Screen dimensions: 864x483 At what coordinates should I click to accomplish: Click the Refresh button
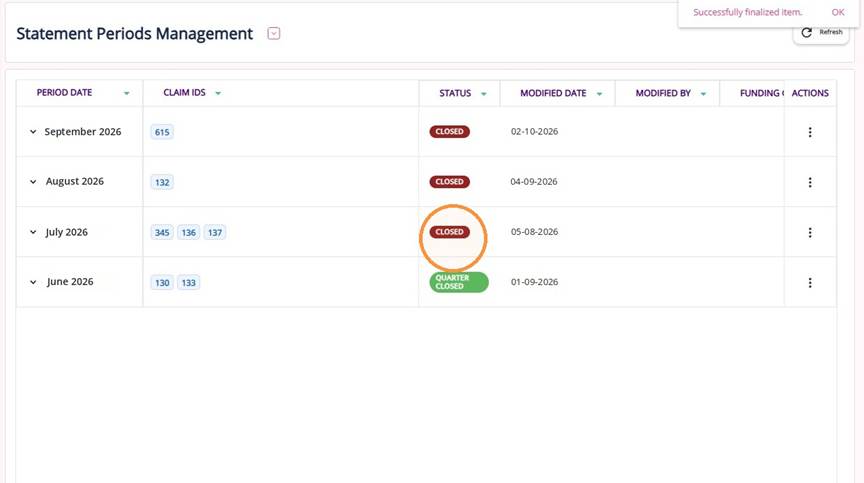821,32
